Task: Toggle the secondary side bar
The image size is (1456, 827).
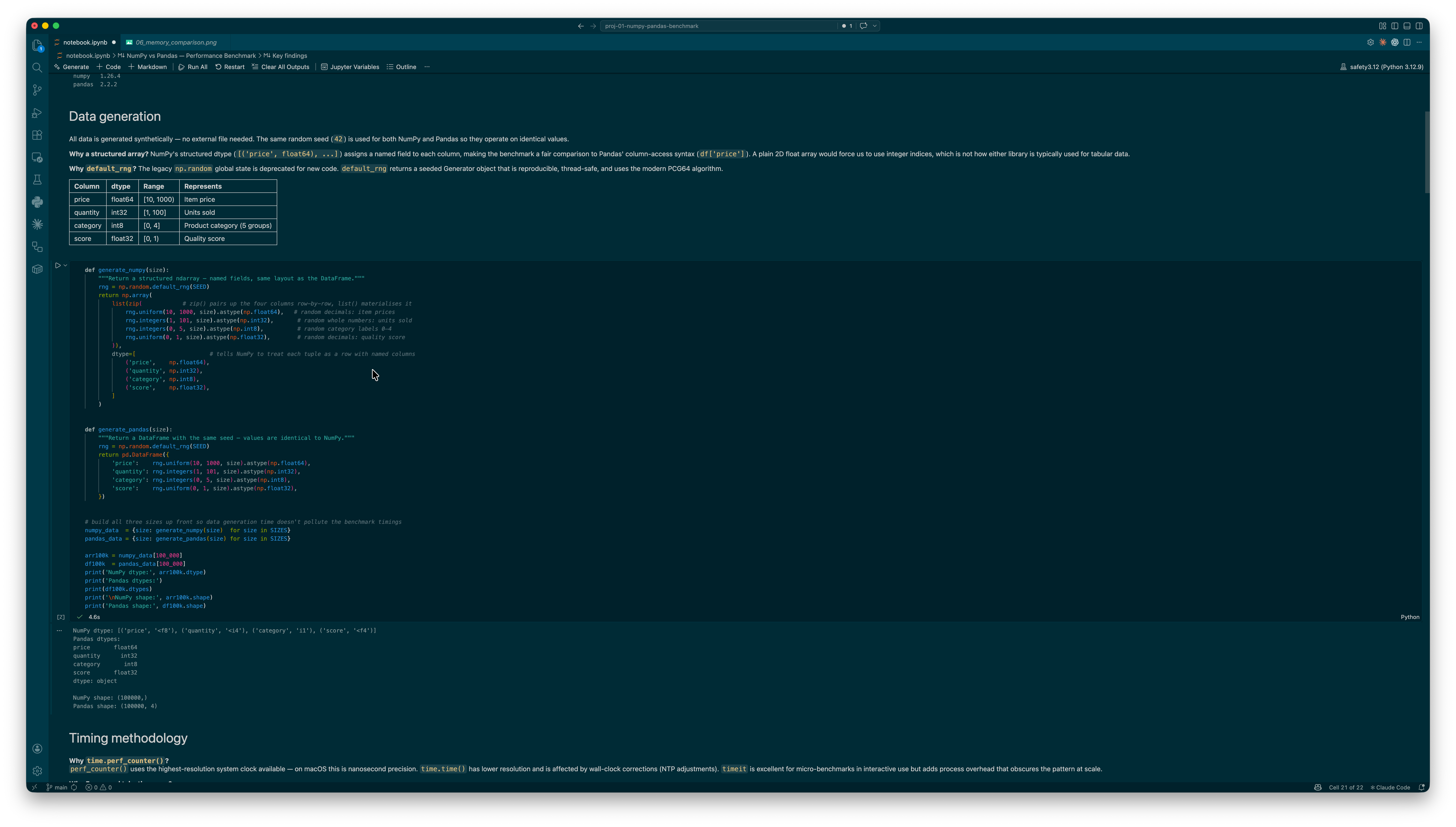Action: (1419, 26)
